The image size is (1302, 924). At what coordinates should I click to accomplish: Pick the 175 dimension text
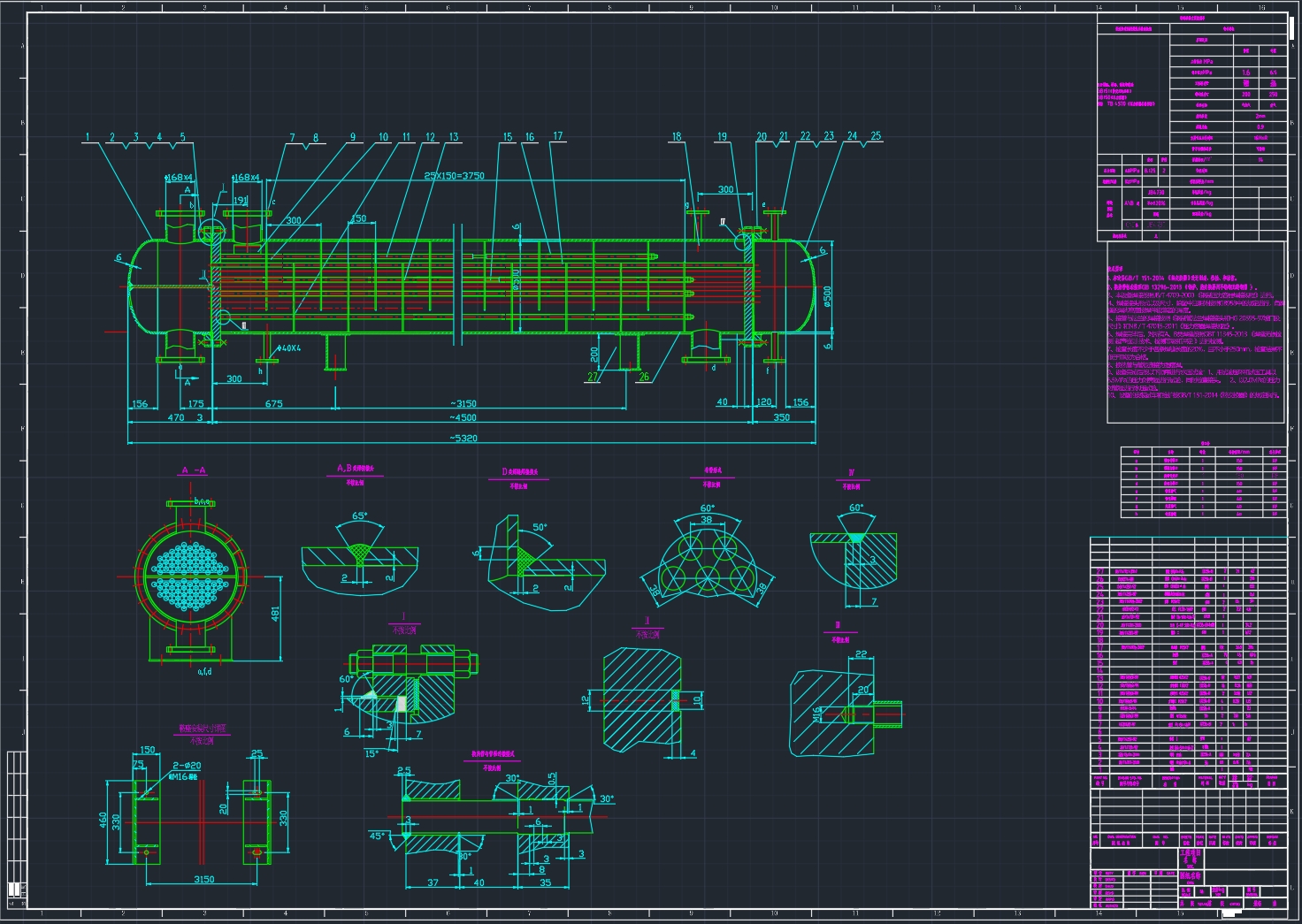(195, 403)
